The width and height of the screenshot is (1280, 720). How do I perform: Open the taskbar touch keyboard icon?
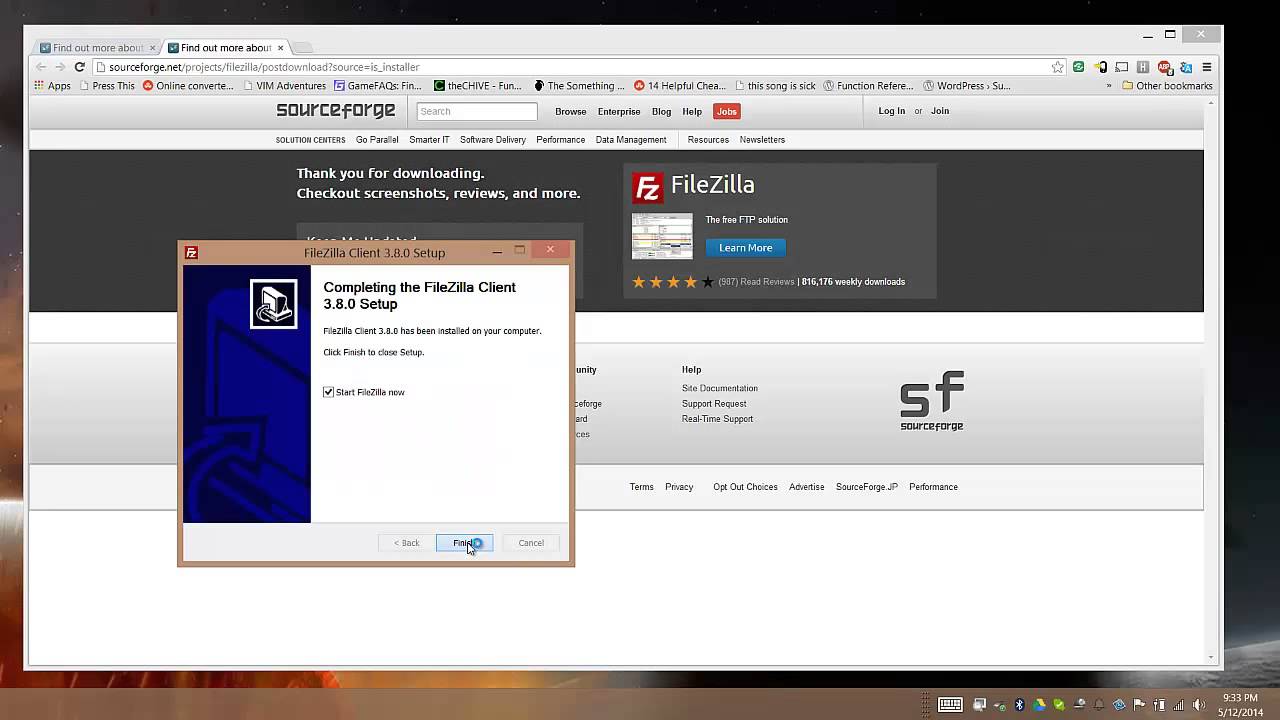(950, 704)
